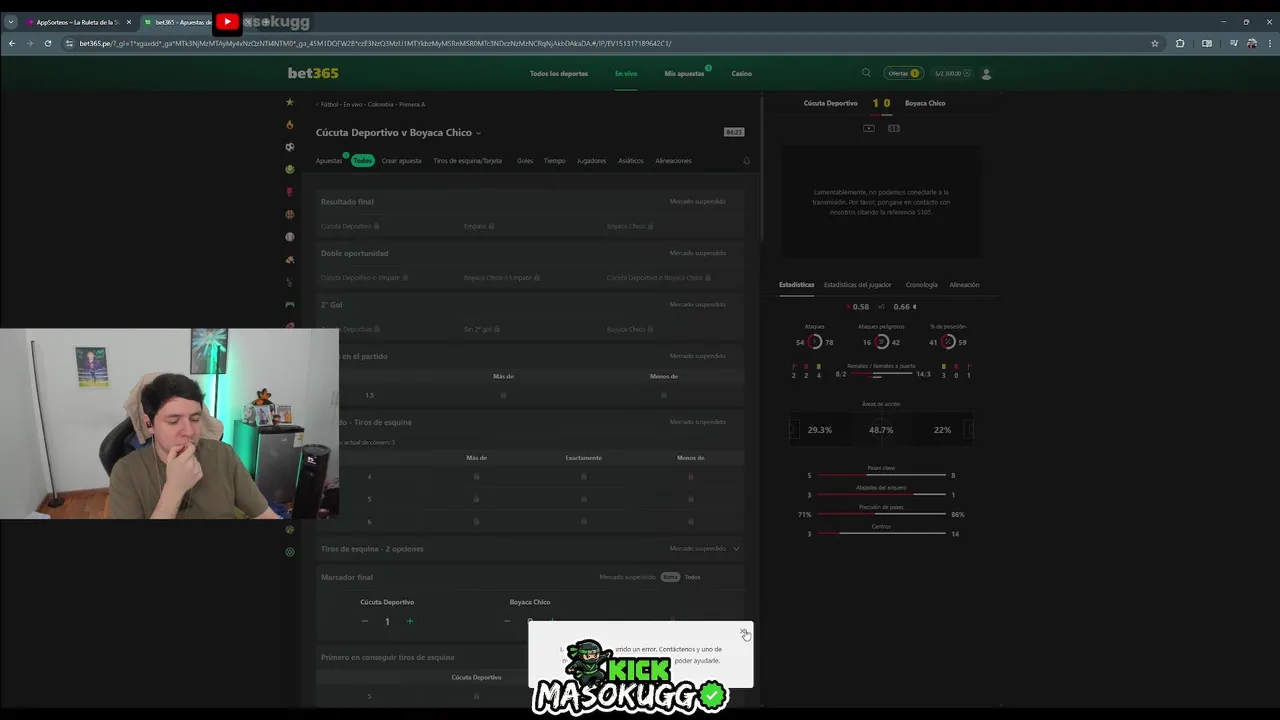Close the error message popup

click(743, 631)
